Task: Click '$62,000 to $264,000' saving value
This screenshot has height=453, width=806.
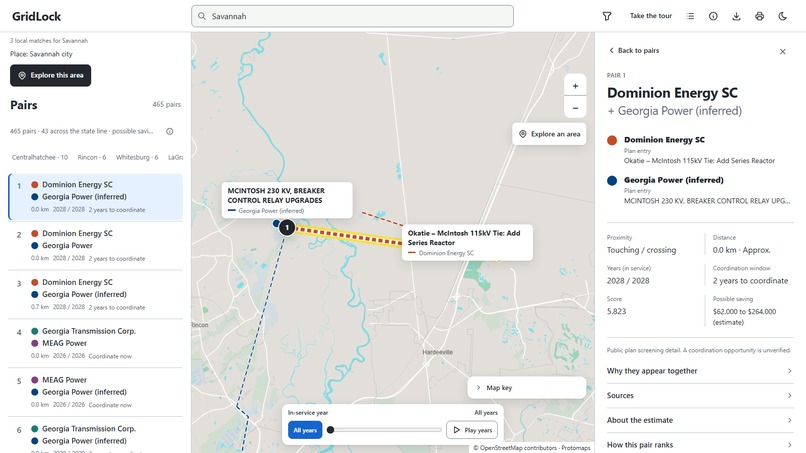Action: coord(744,312)
